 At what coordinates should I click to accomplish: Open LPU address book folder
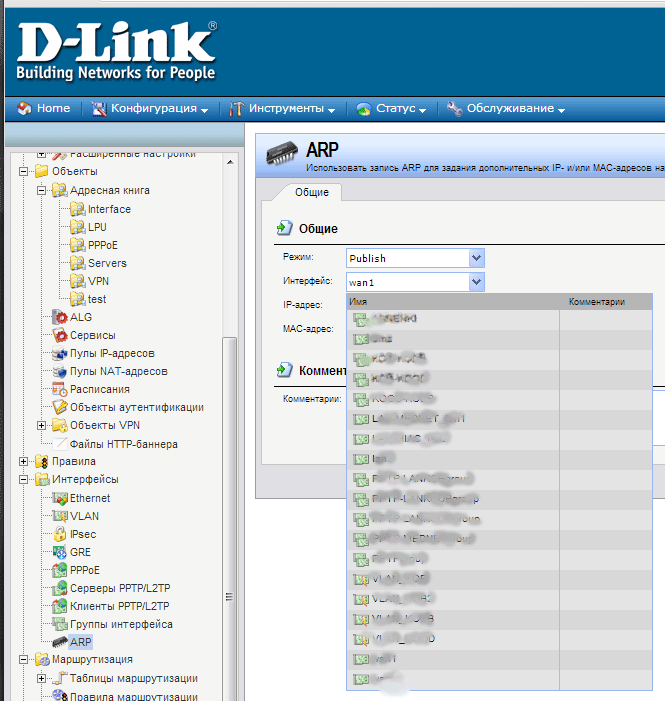click(x=97, y=227)
